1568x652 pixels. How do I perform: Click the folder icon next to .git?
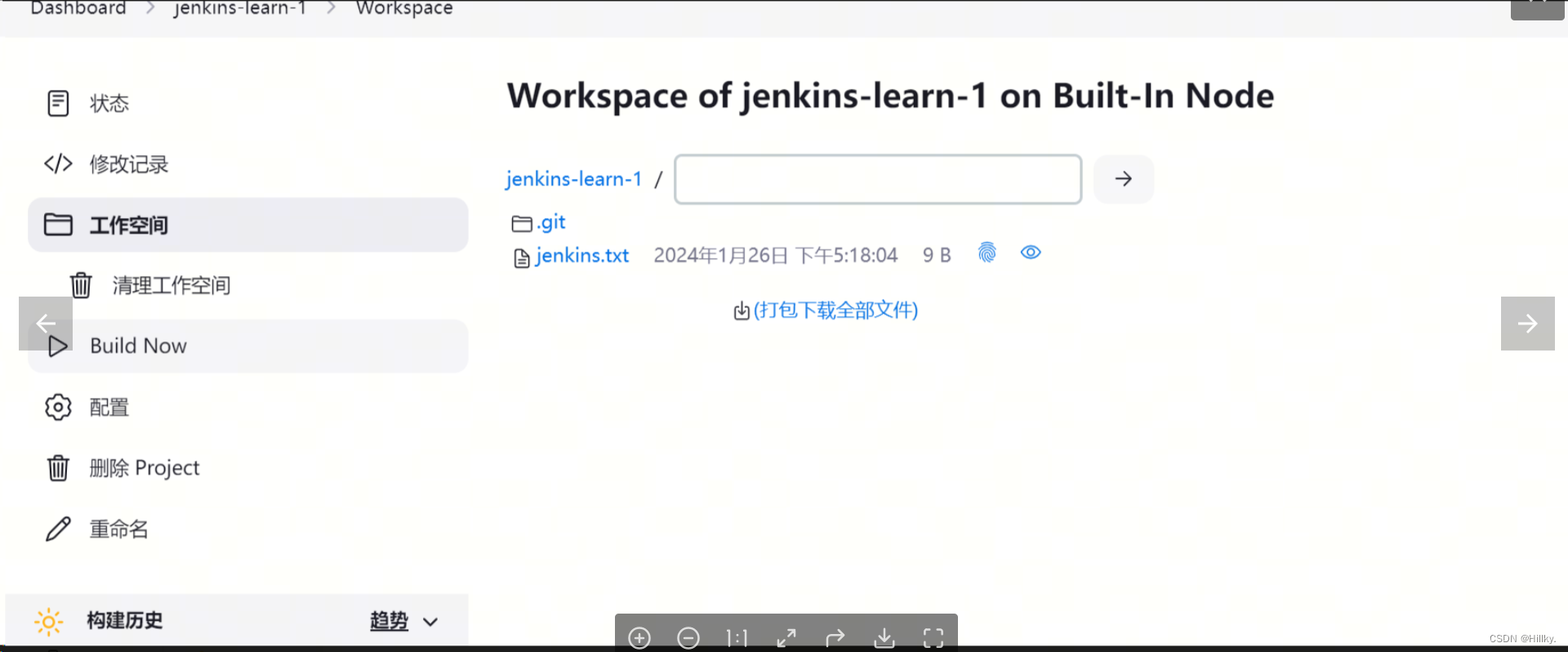pos(522,224)
